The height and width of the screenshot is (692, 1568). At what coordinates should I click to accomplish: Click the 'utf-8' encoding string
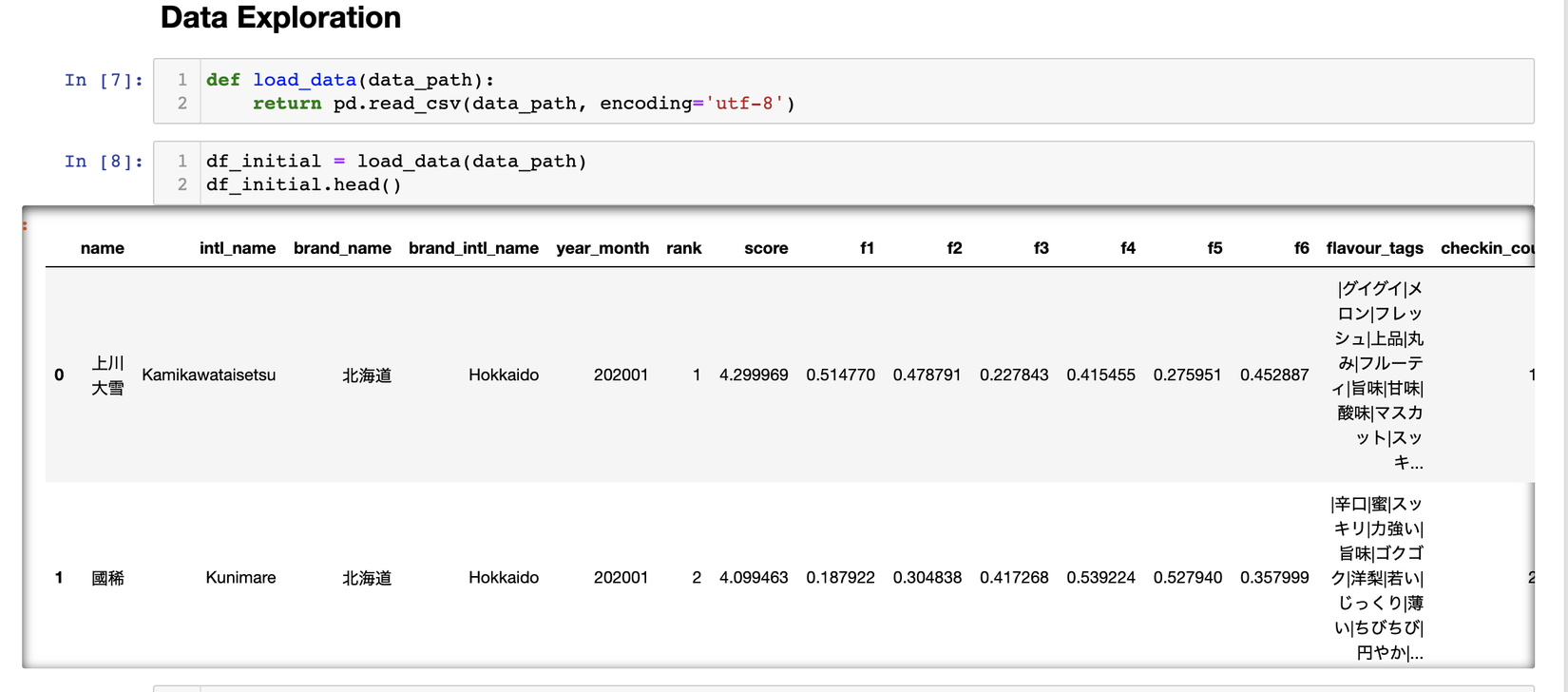tap(744, 104)
